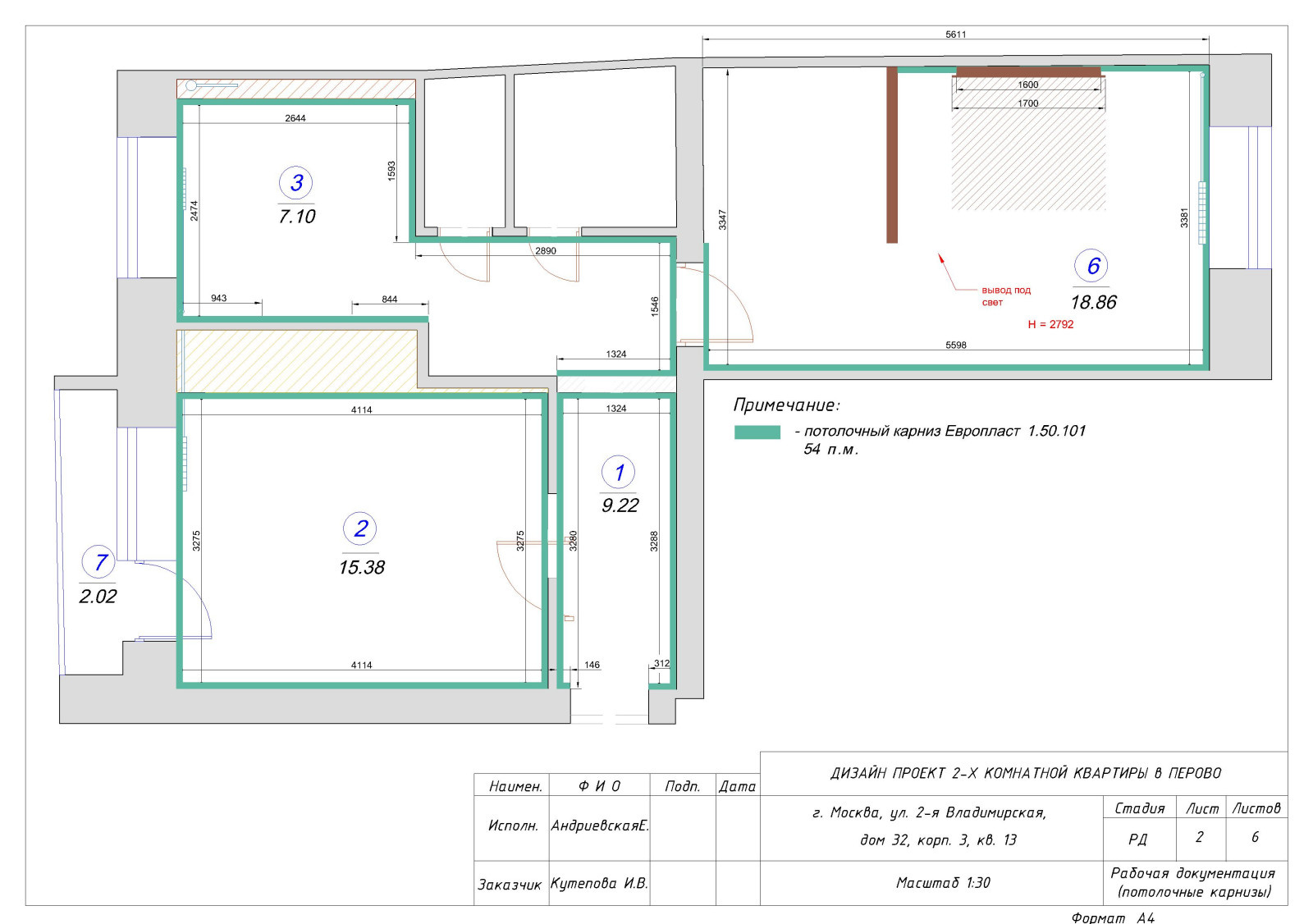1313x924 pixels.
Task: Click the red 'H = 2792' height label
Action: click(x=1050, y=324)
